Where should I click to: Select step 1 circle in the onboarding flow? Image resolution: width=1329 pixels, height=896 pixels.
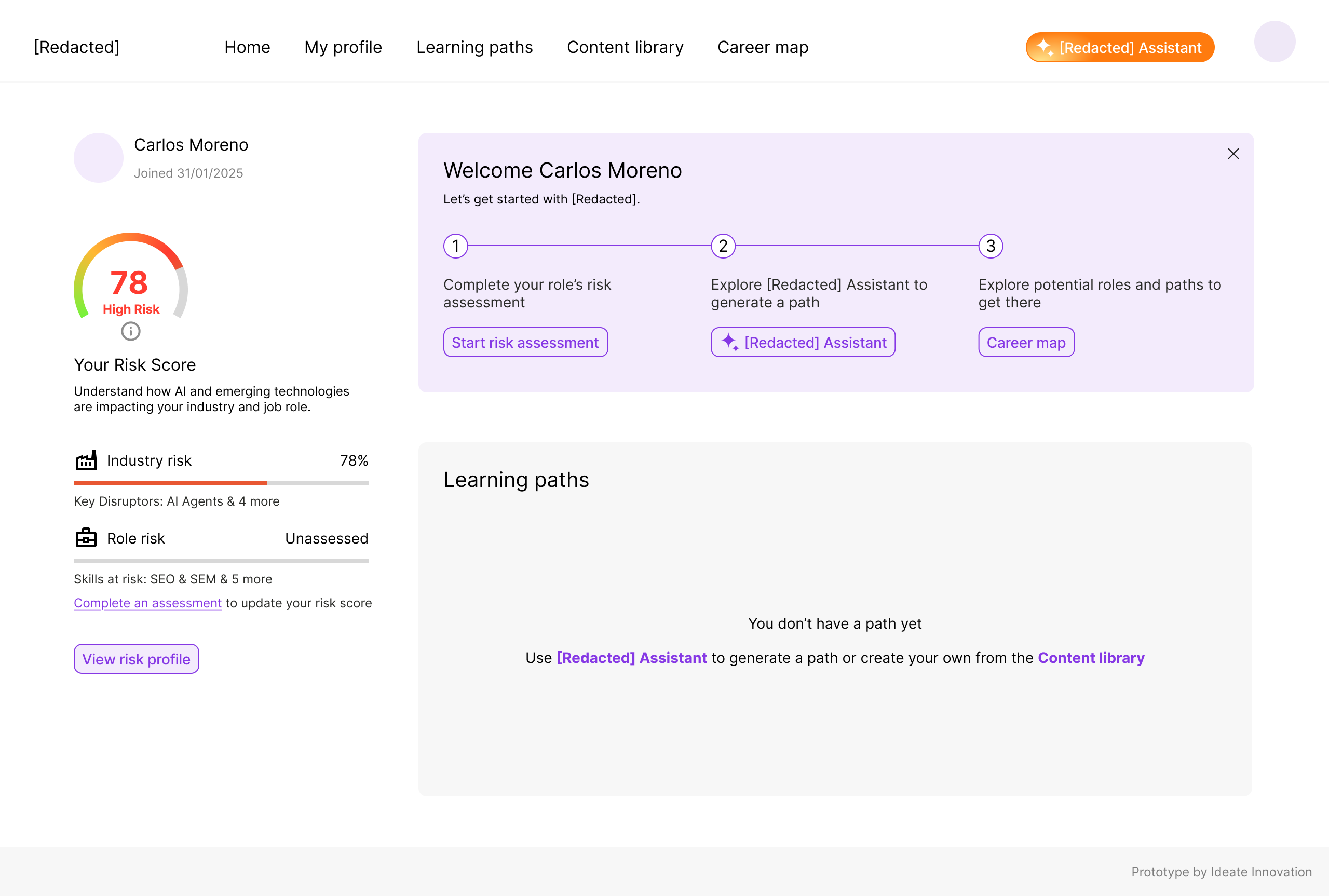coord(455,246)
